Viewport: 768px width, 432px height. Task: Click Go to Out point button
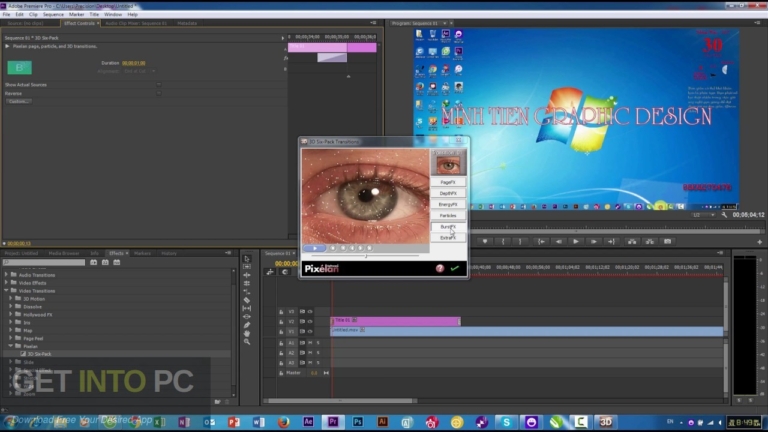(611, 241)
